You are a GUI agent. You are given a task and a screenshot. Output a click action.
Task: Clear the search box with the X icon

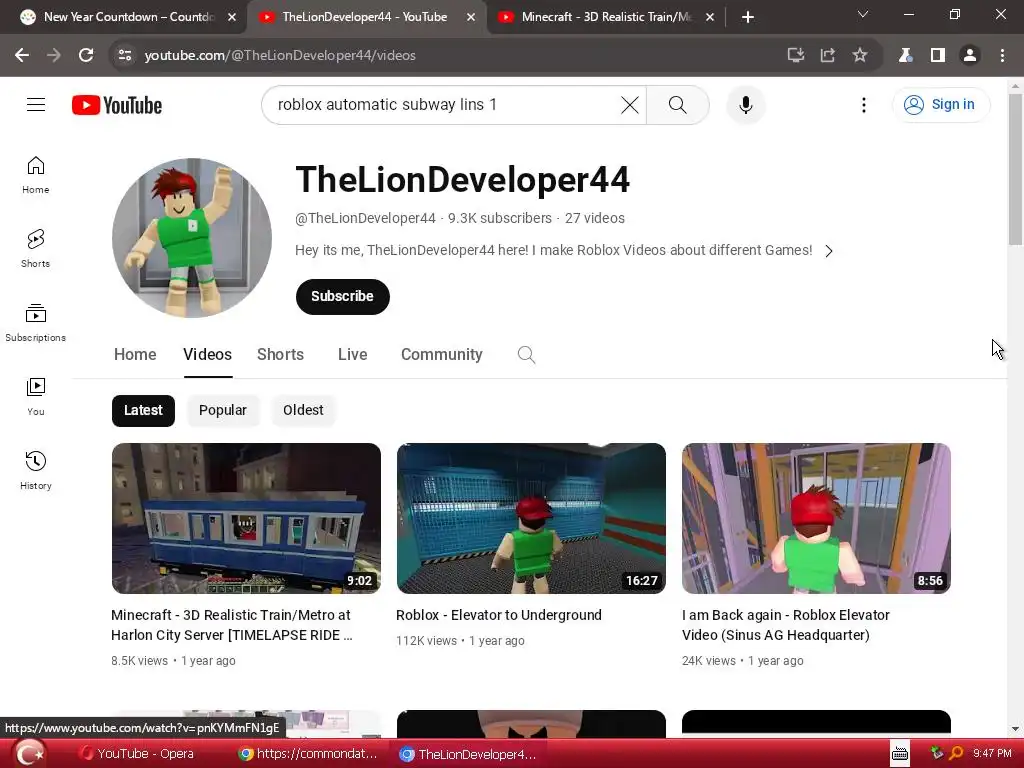tap(630, 104)
